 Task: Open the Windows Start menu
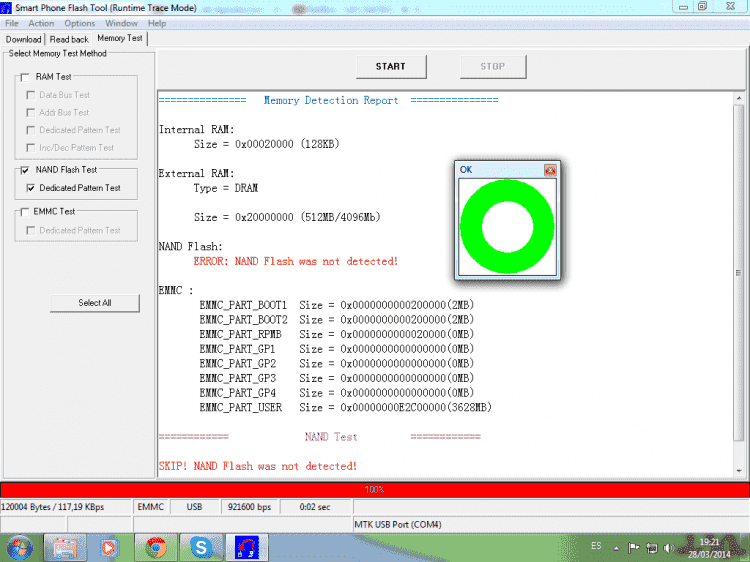tap(19, 548)
